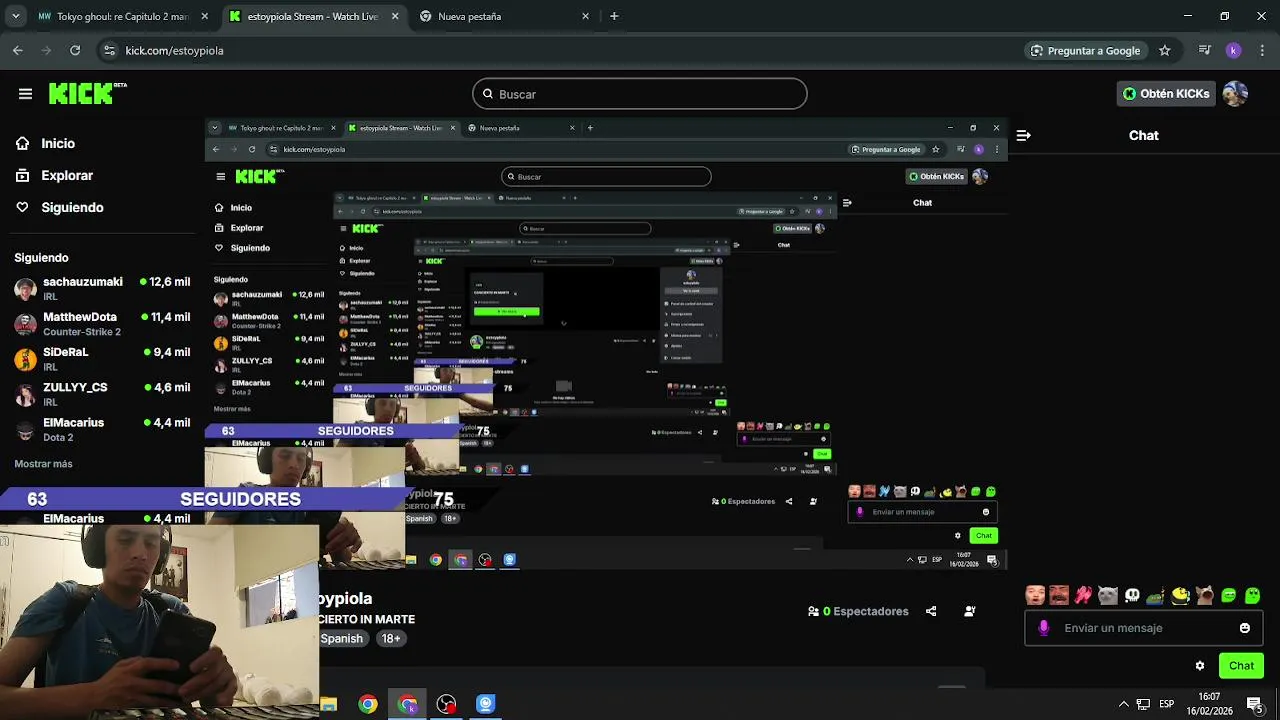Switch to Tokyo ghoul:re Capítulo 2 tab
The height and width of the screenshot is (720, 1280).
pyautogui.click(x=122, y=16)
